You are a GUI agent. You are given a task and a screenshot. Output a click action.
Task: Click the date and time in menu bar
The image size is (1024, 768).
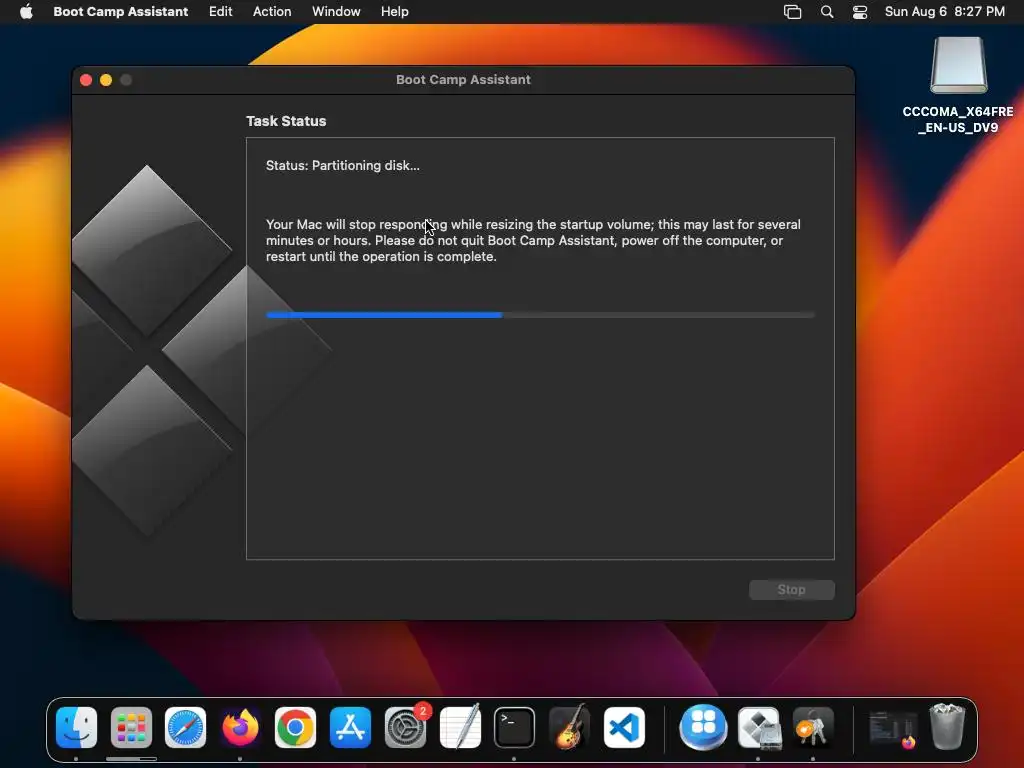point(944,12)
